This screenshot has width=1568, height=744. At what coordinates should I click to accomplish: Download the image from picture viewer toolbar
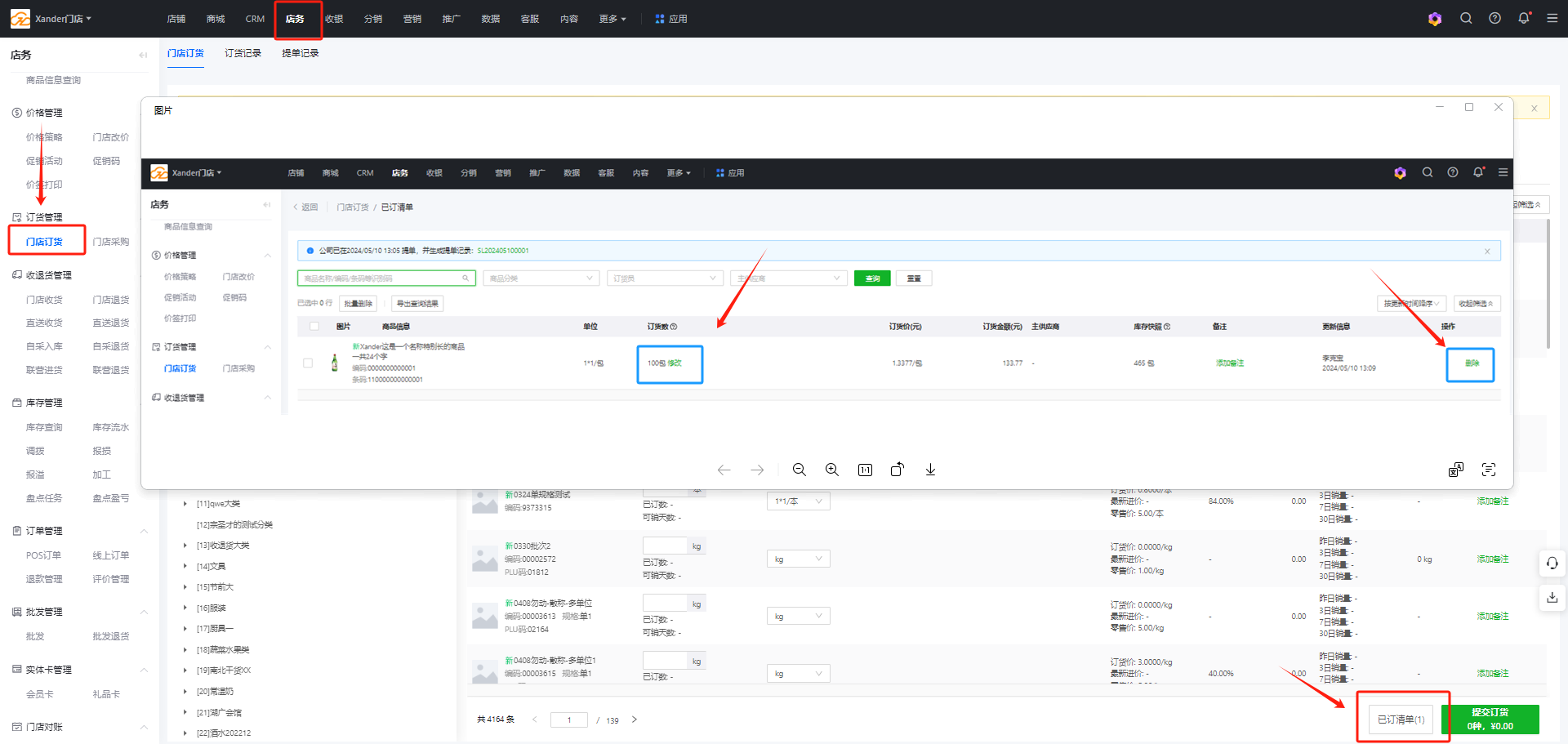tap(930, 470)
